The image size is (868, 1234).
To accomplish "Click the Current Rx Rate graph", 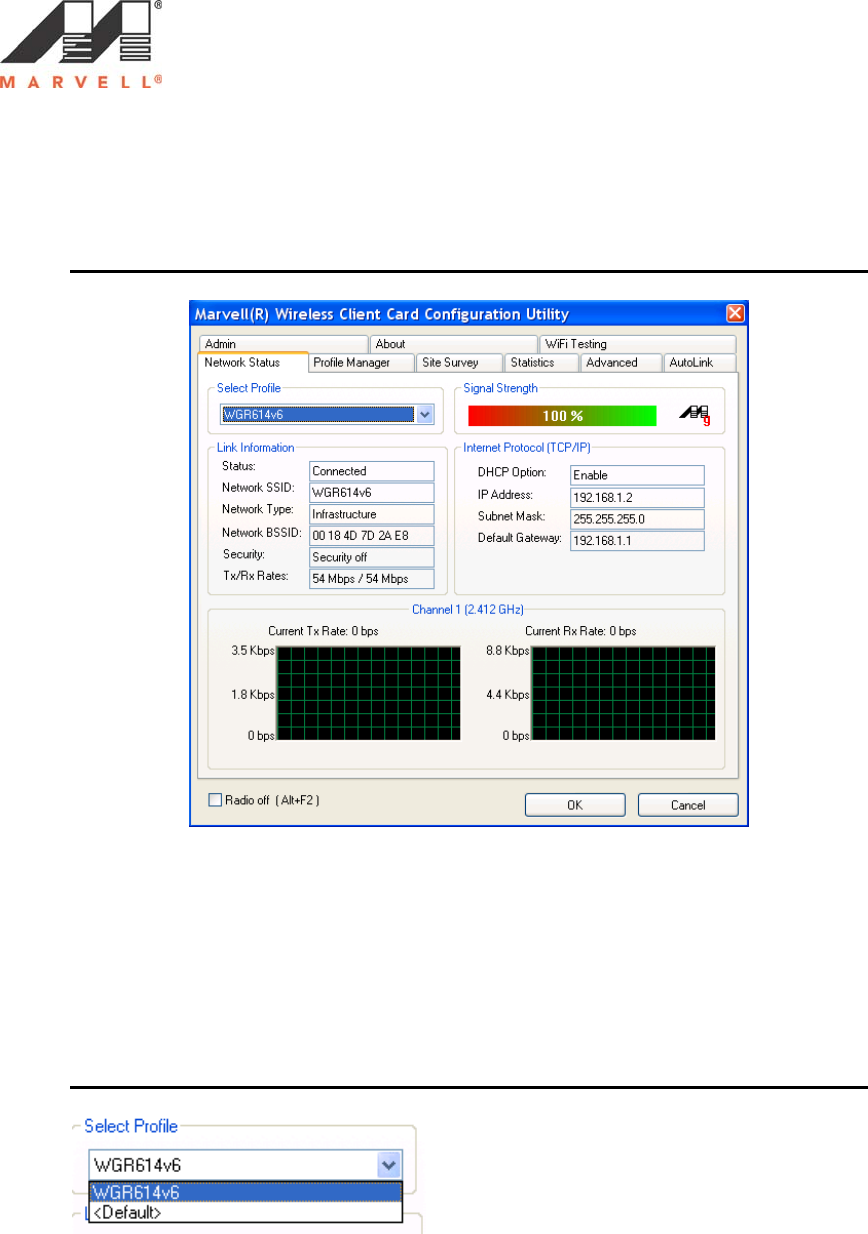I will (x=623, y=693).
